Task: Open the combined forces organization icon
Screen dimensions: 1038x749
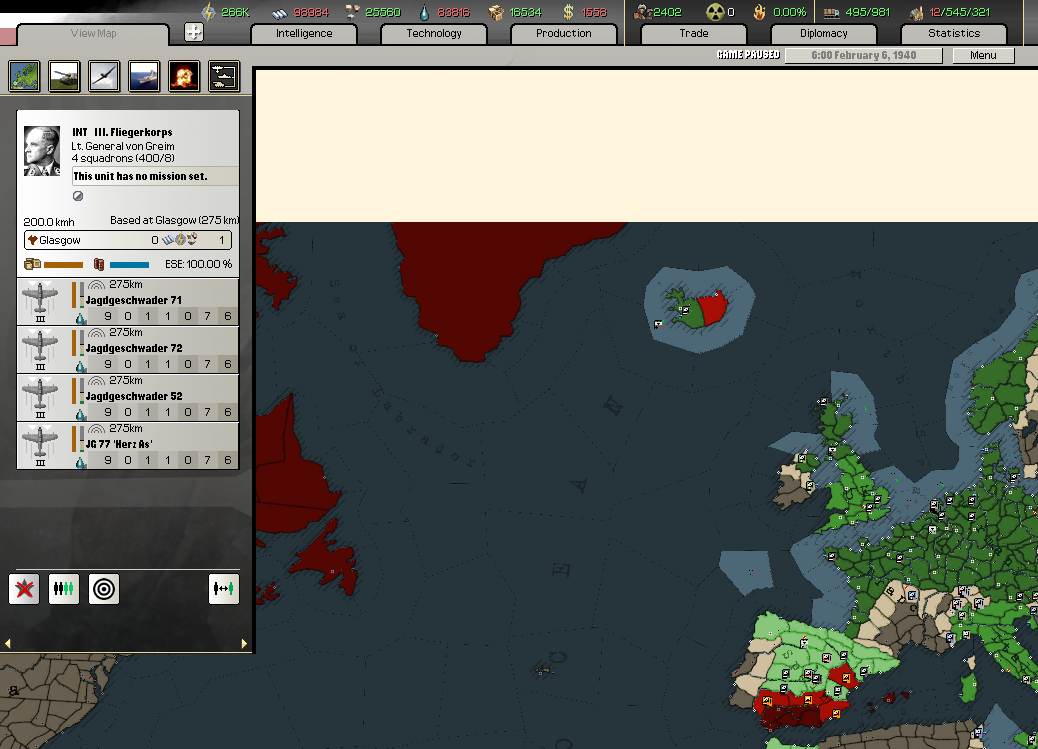Action: pyautogui.click(x=224, y=76)
